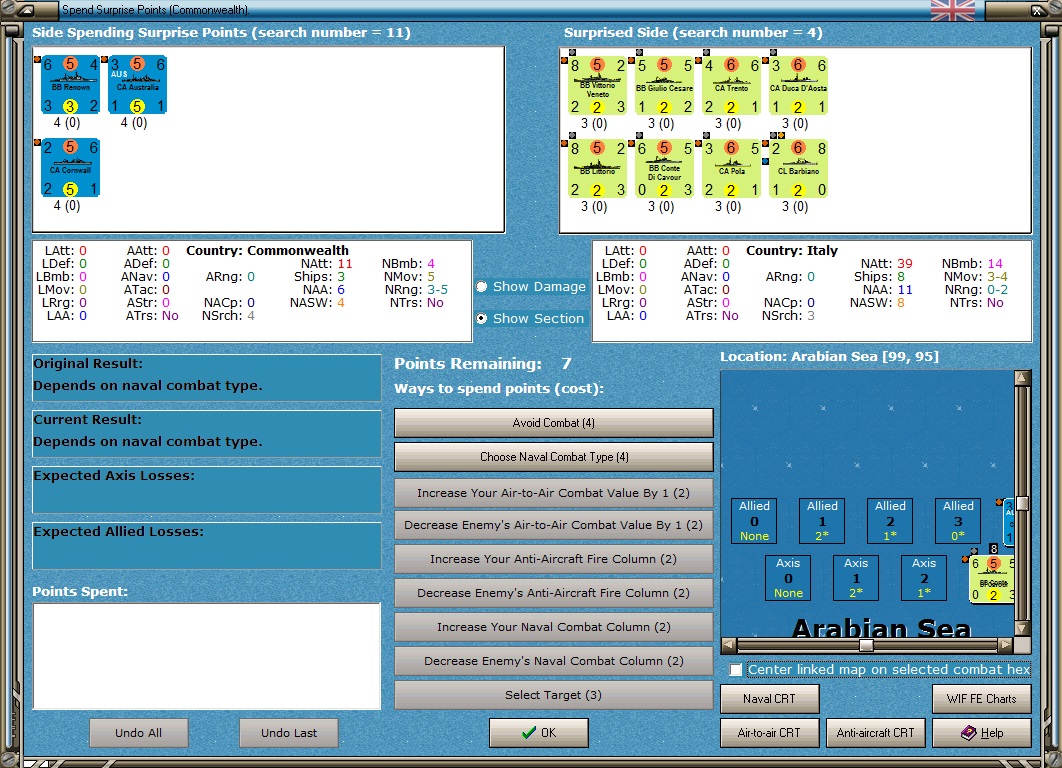1062x768 pixels.
Task: Select the CA Cornwall ship counter
Action: pos(70,167)
